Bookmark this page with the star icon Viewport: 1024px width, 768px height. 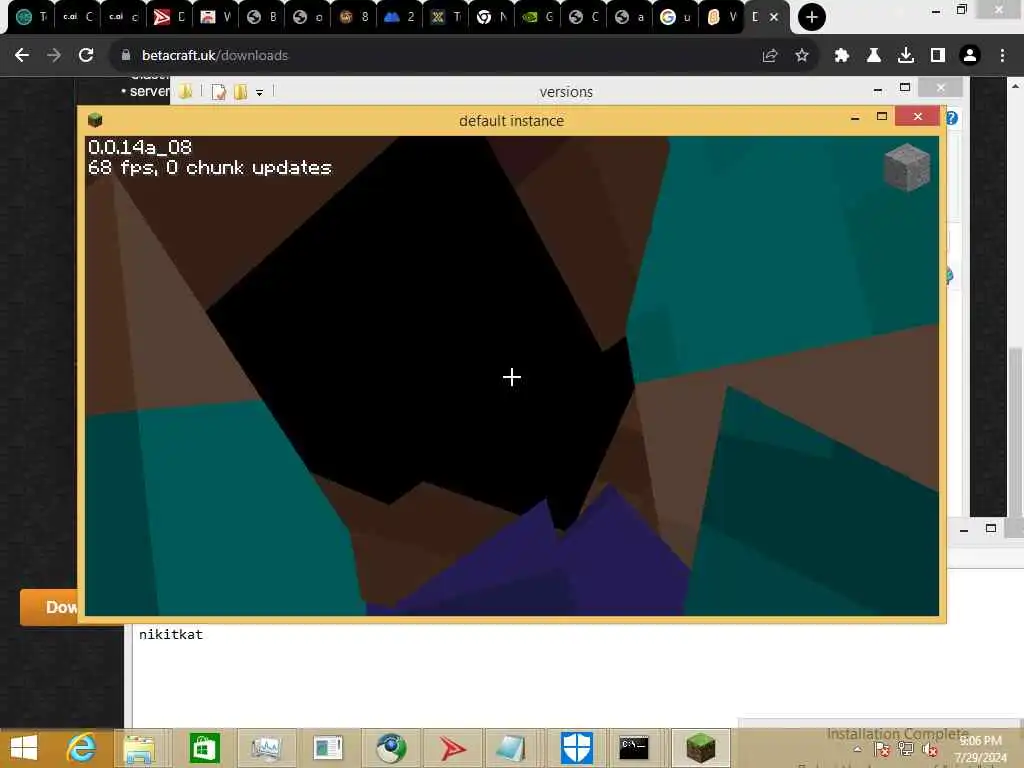click(x=802, y=56)
